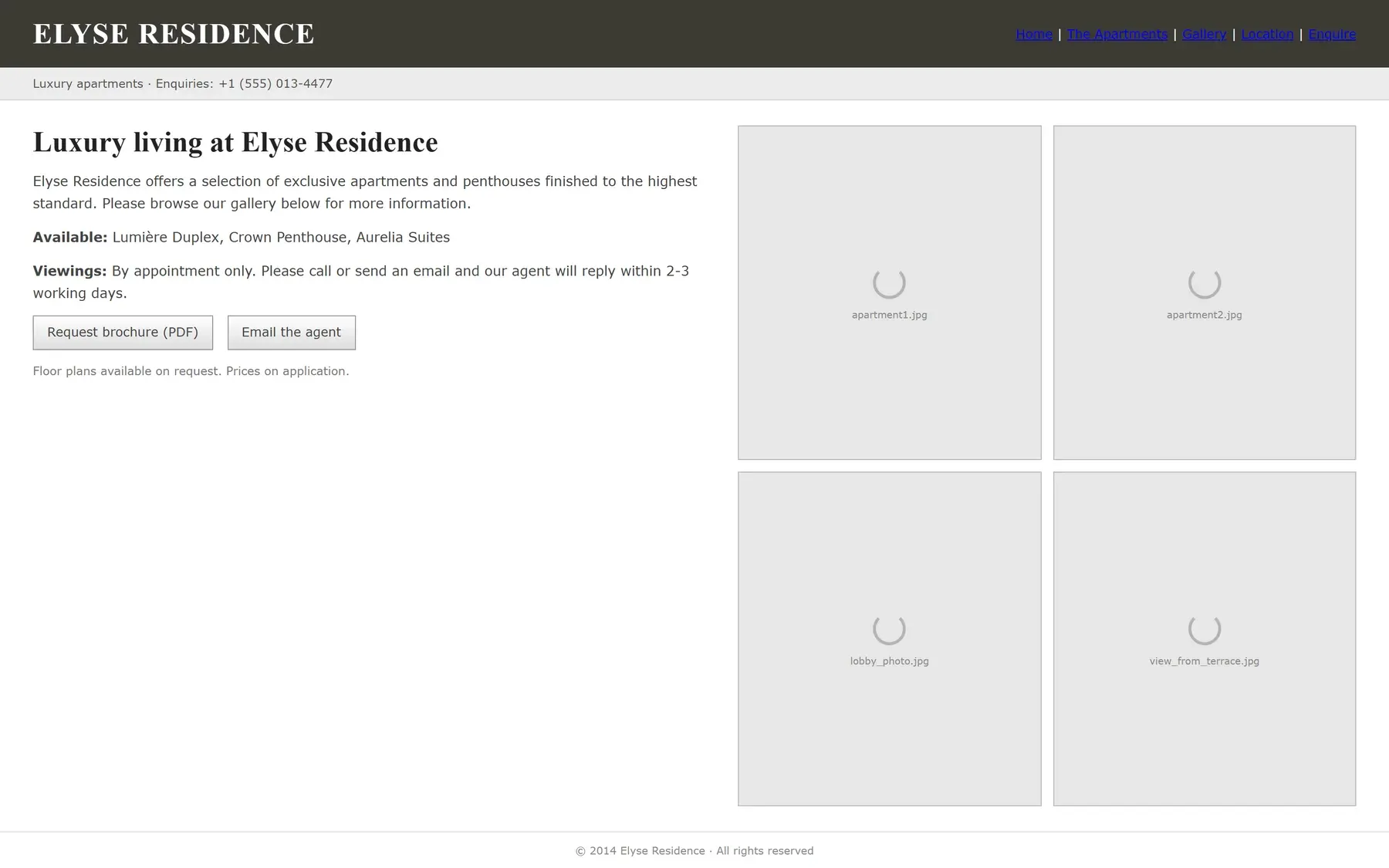1389x868 pixels.
Task: Click the Viewings by appointment paragraph
Action: click(361, 282)
